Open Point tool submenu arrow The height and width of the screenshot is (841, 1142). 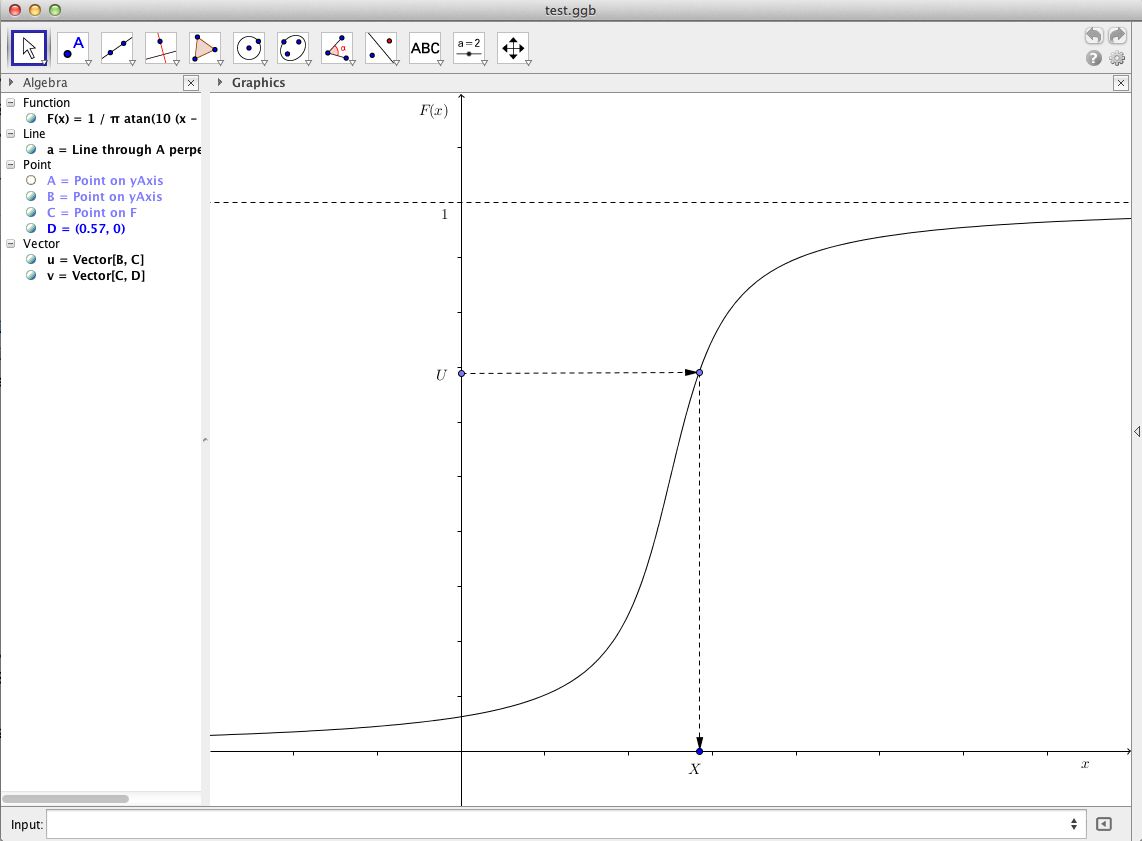88,63
